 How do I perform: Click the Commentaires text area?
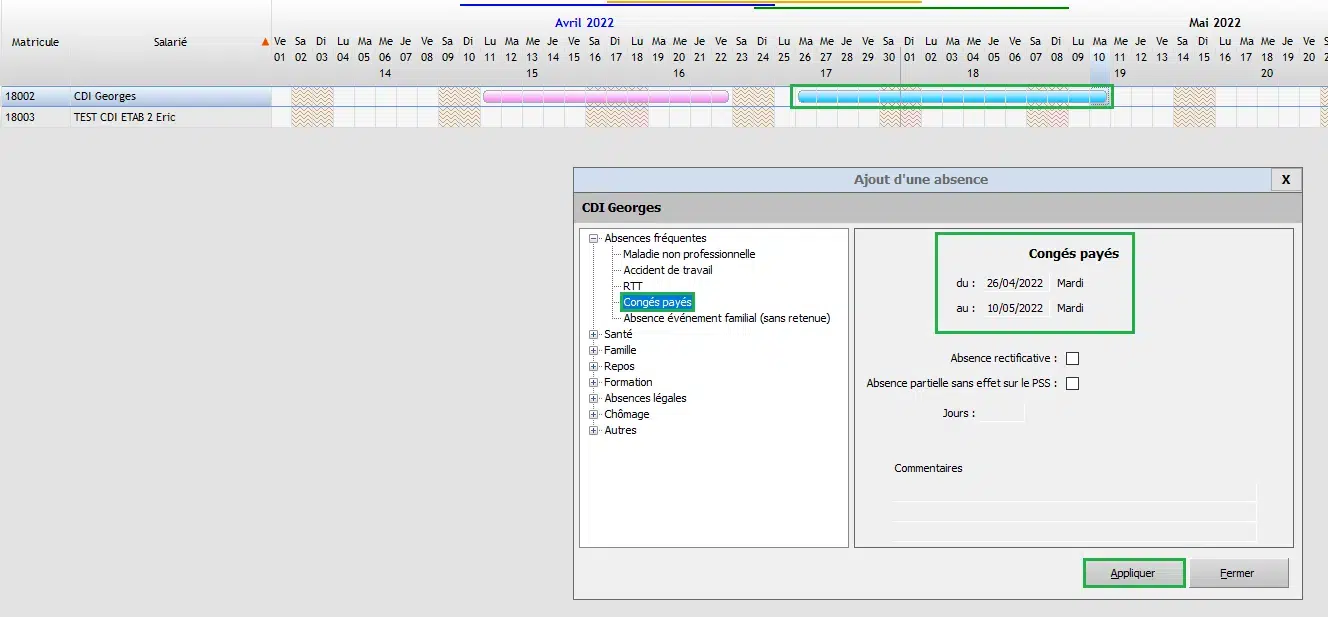click(1073, 512)
